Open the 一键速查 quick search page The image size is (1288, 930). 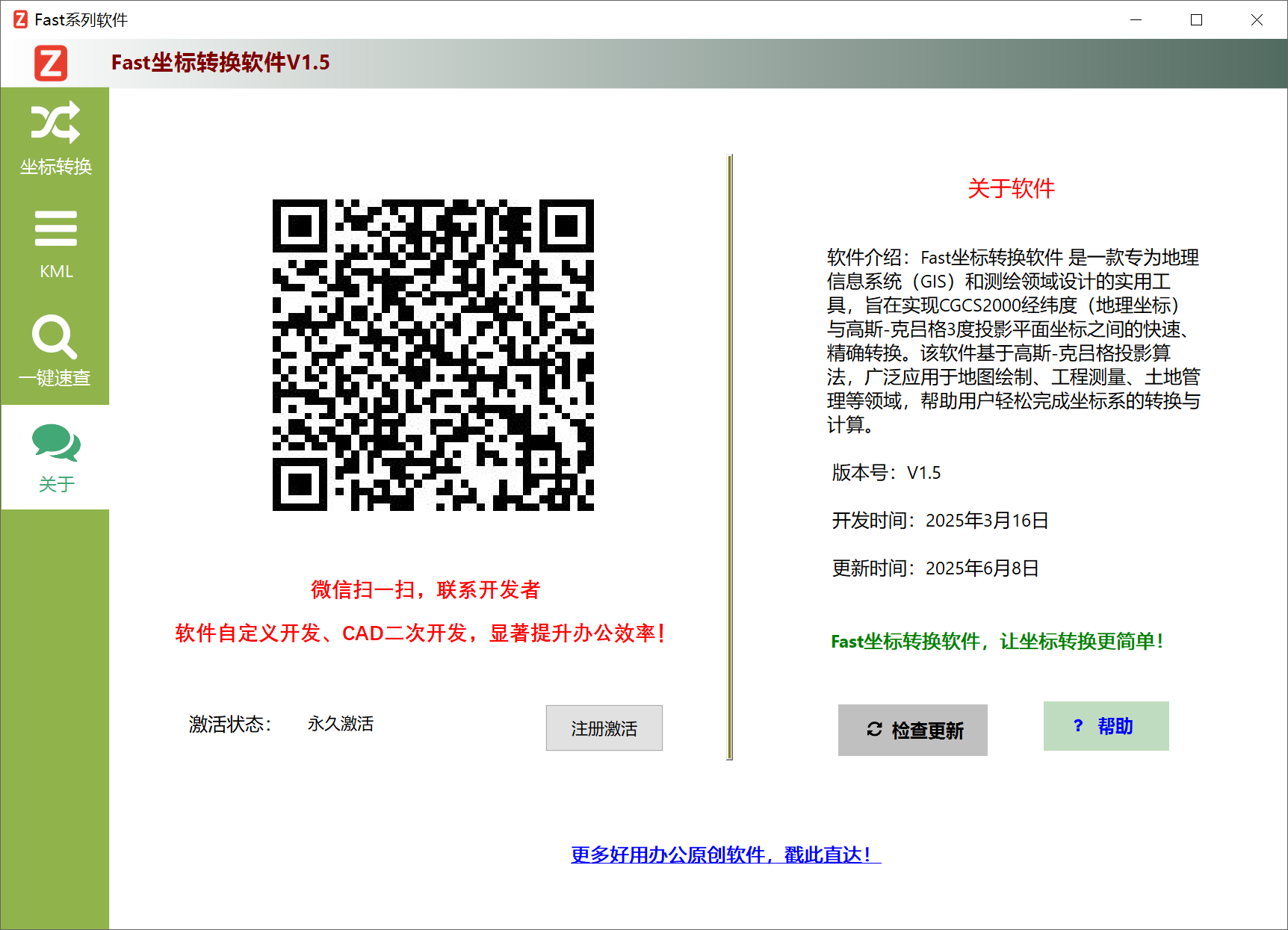pos(55,350)
